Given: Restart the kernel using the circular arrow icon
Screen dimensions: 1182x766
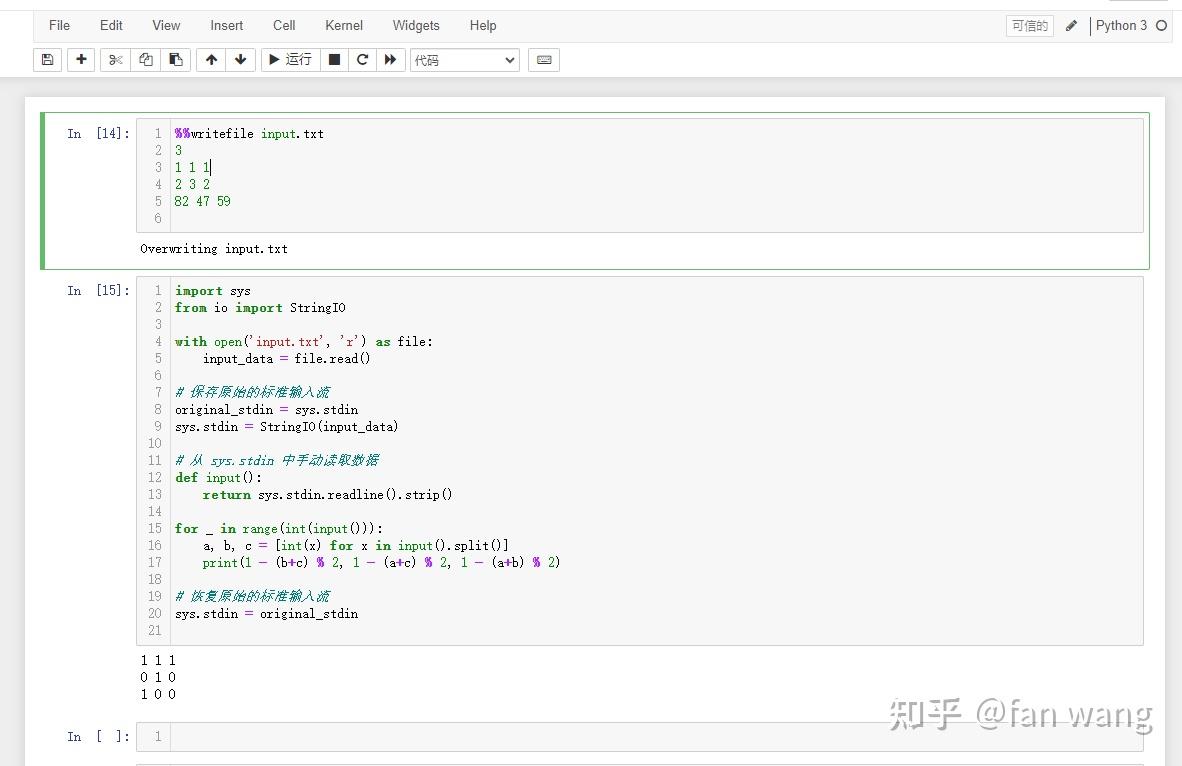Looking at the screenshot, I should 362,60.
